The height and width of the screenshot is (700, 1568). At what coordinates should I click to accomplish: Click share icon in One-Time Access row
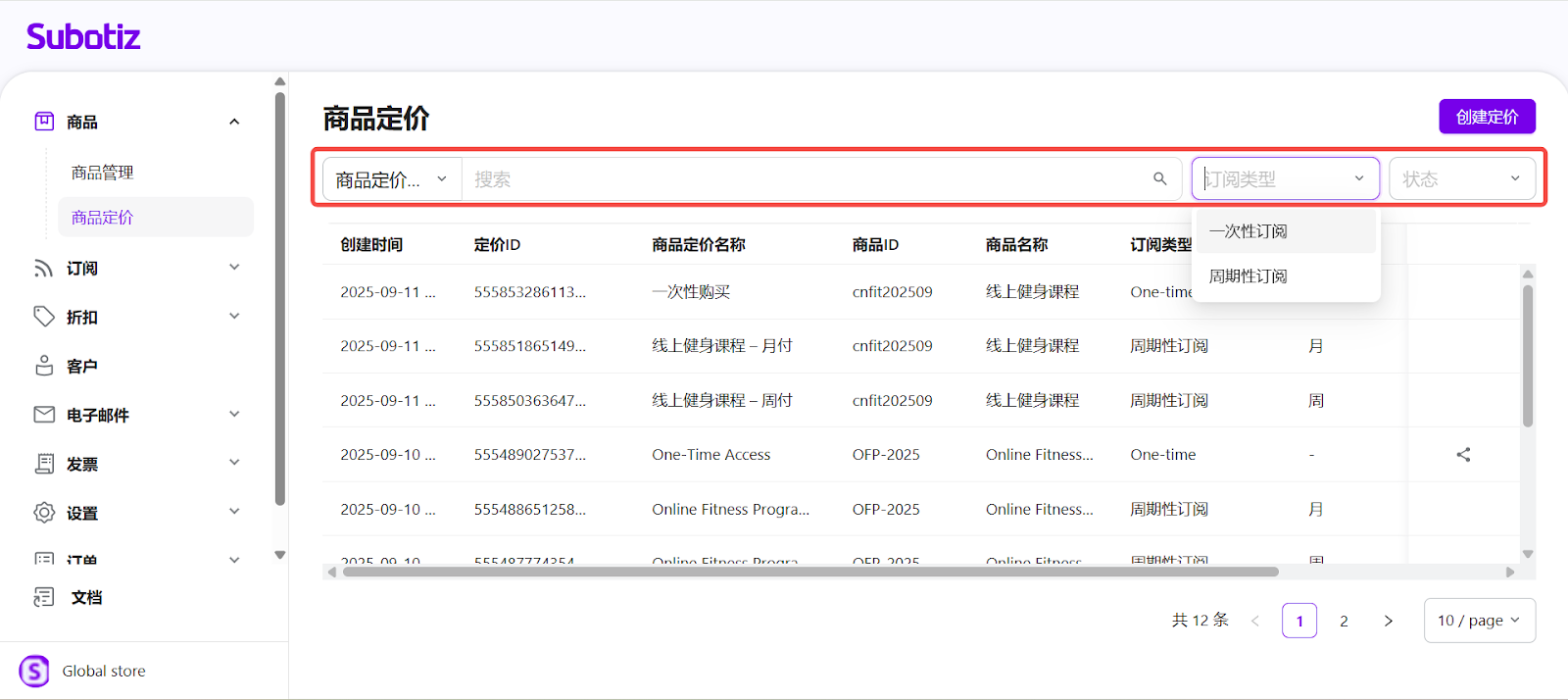click(x=1463, y=455)
